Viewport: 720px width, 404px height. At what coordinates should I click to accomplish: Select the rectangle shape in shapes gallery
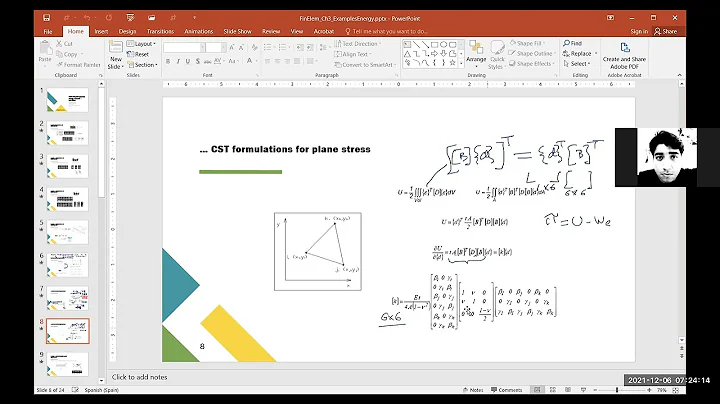tap(434, 45)
